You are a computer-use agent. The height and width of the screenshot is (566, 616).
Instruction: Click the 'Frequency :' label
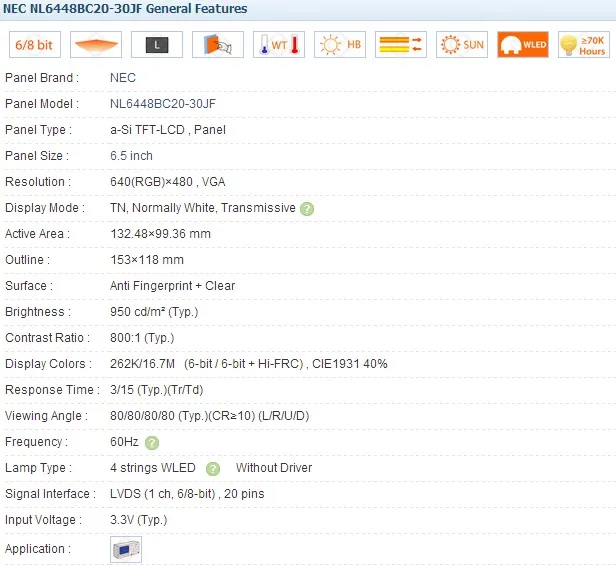click(37, 442)
